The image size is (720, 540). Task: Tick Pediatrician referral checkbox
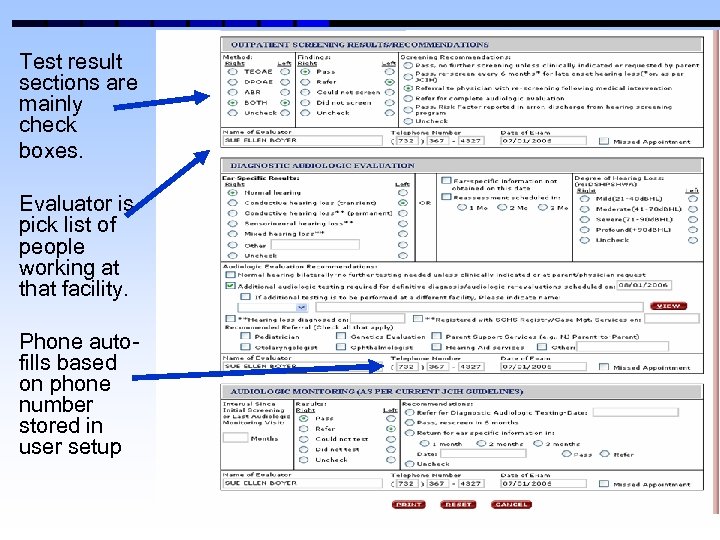[x=246, y=336]
